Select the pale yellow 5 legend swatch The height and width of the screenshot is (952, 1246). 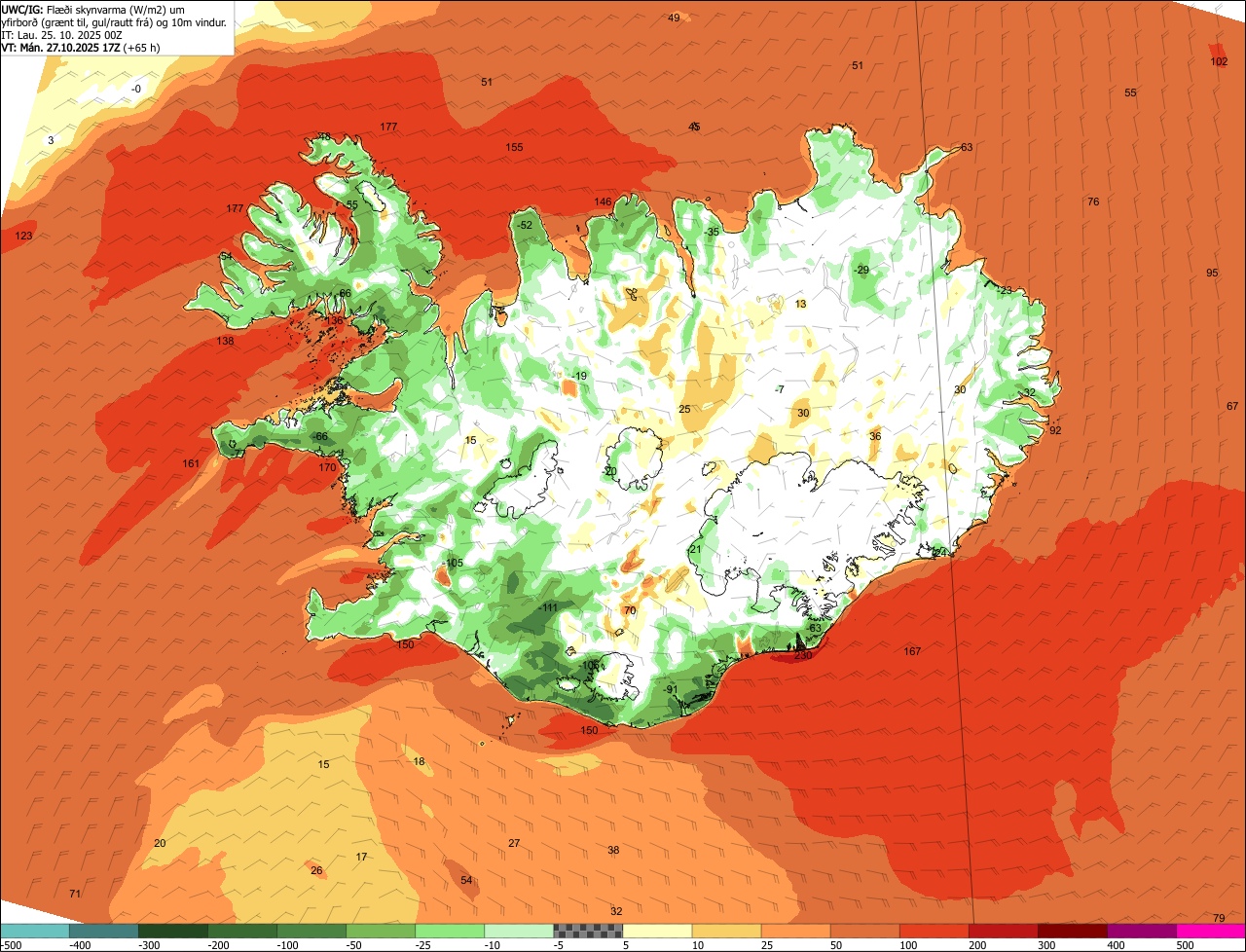pyautogui.click(x=657, y=931)
